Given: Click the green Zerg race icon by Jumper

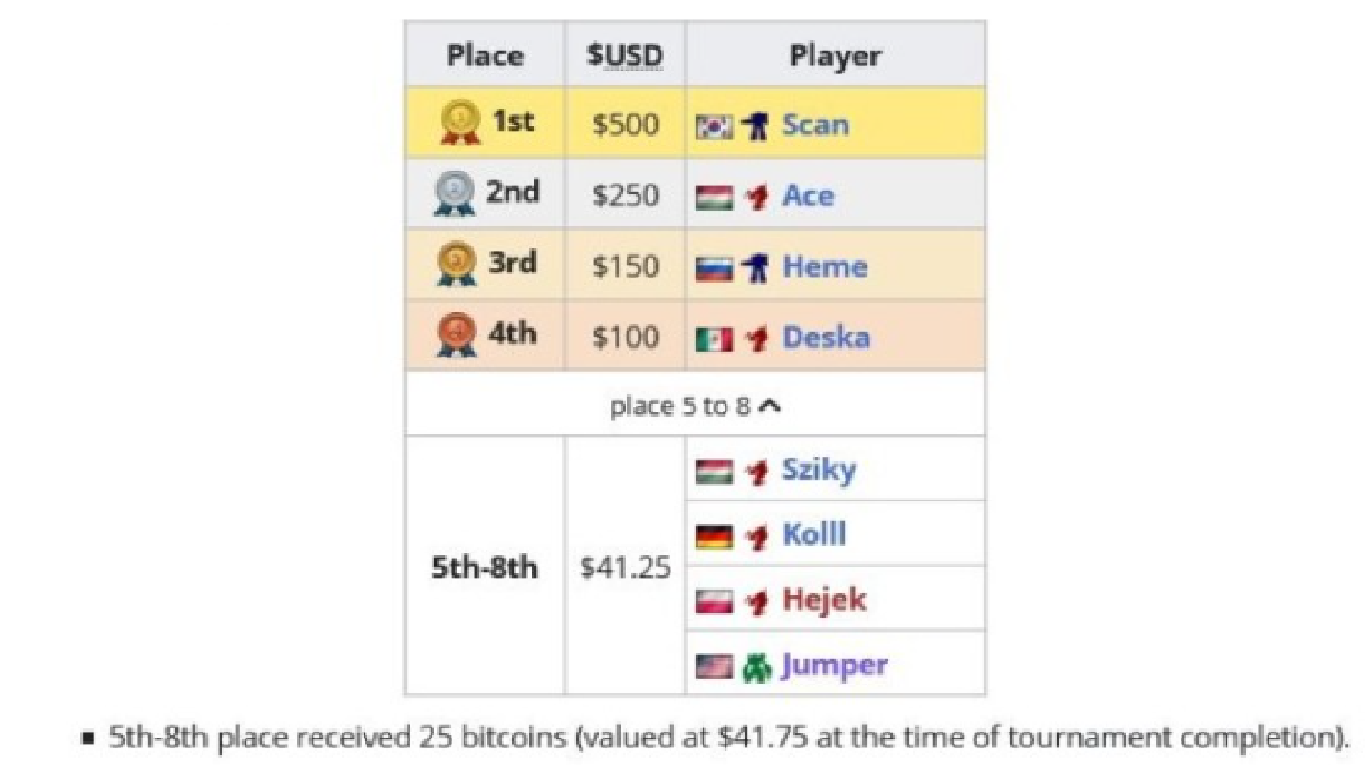Looking at the screenshot, I should 757,666.
